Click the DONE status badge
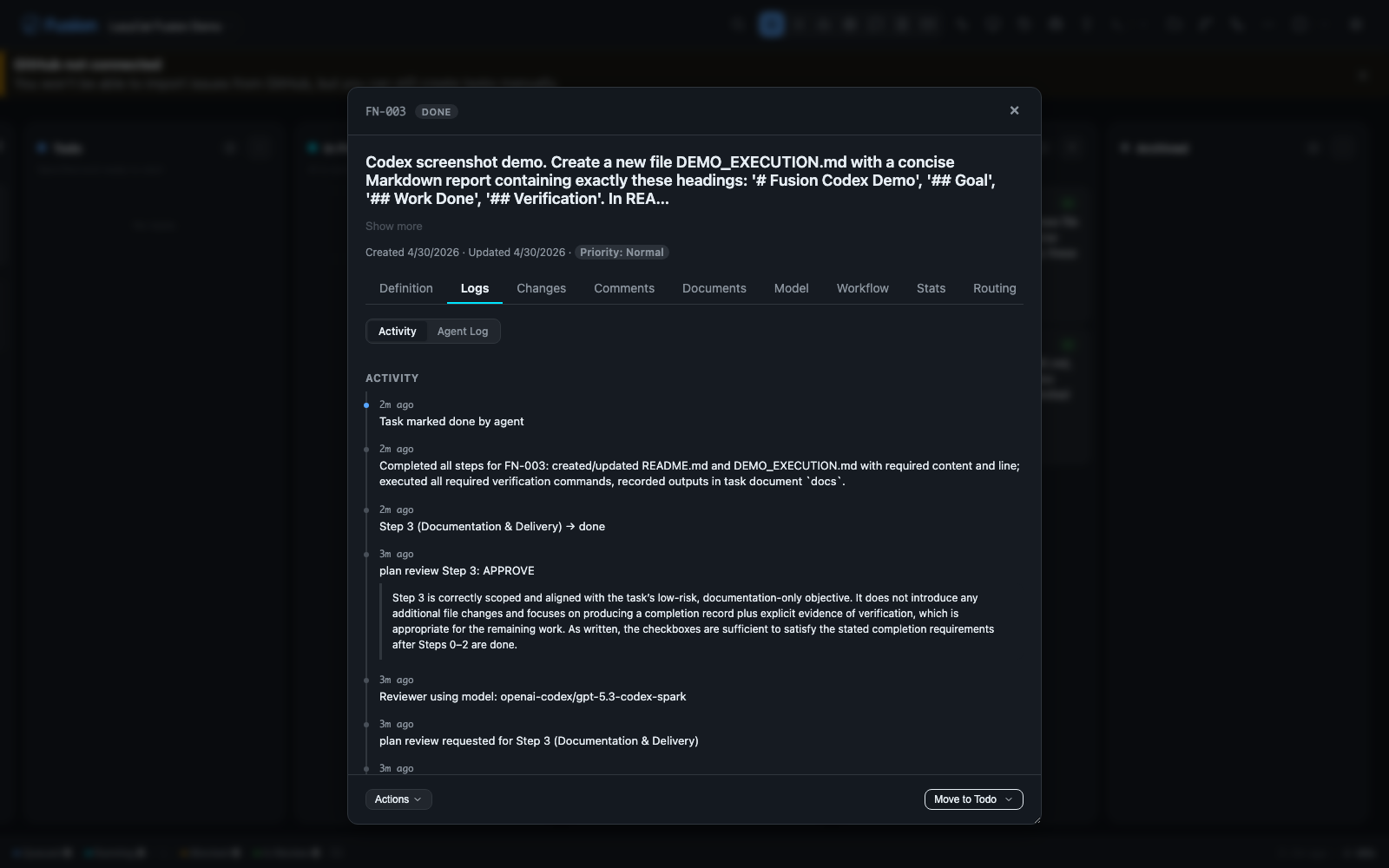 [436, 112]
